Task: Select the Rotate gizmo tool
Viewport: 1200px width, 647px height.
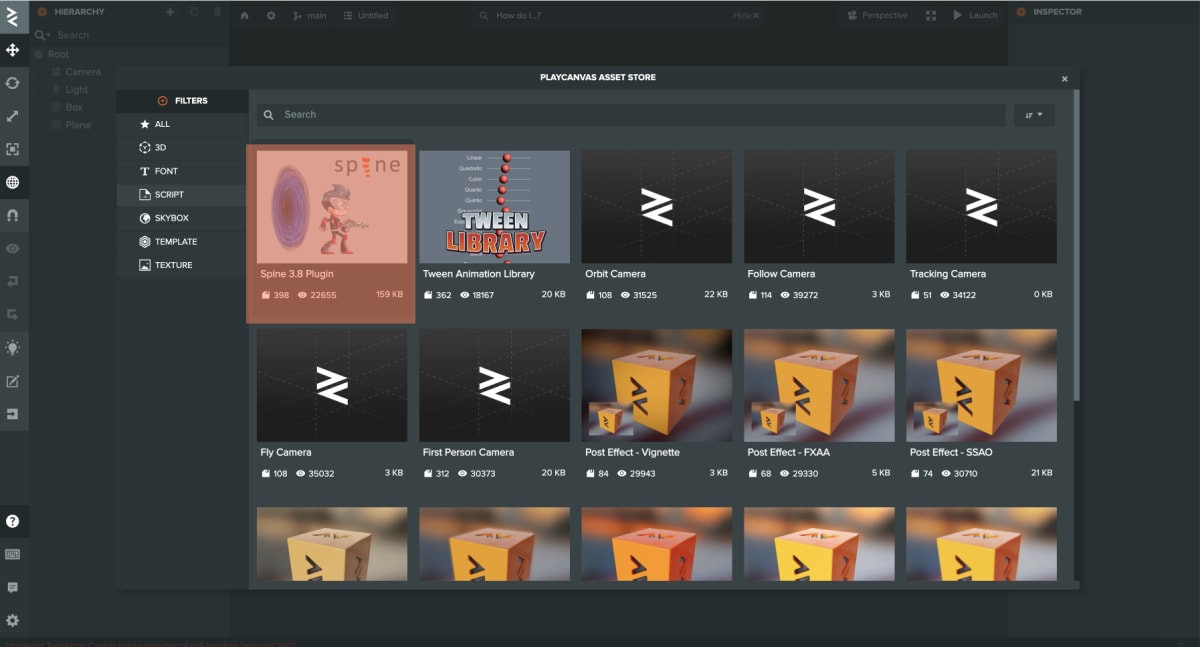Action: pyautogui.click(x=12, y=83)
